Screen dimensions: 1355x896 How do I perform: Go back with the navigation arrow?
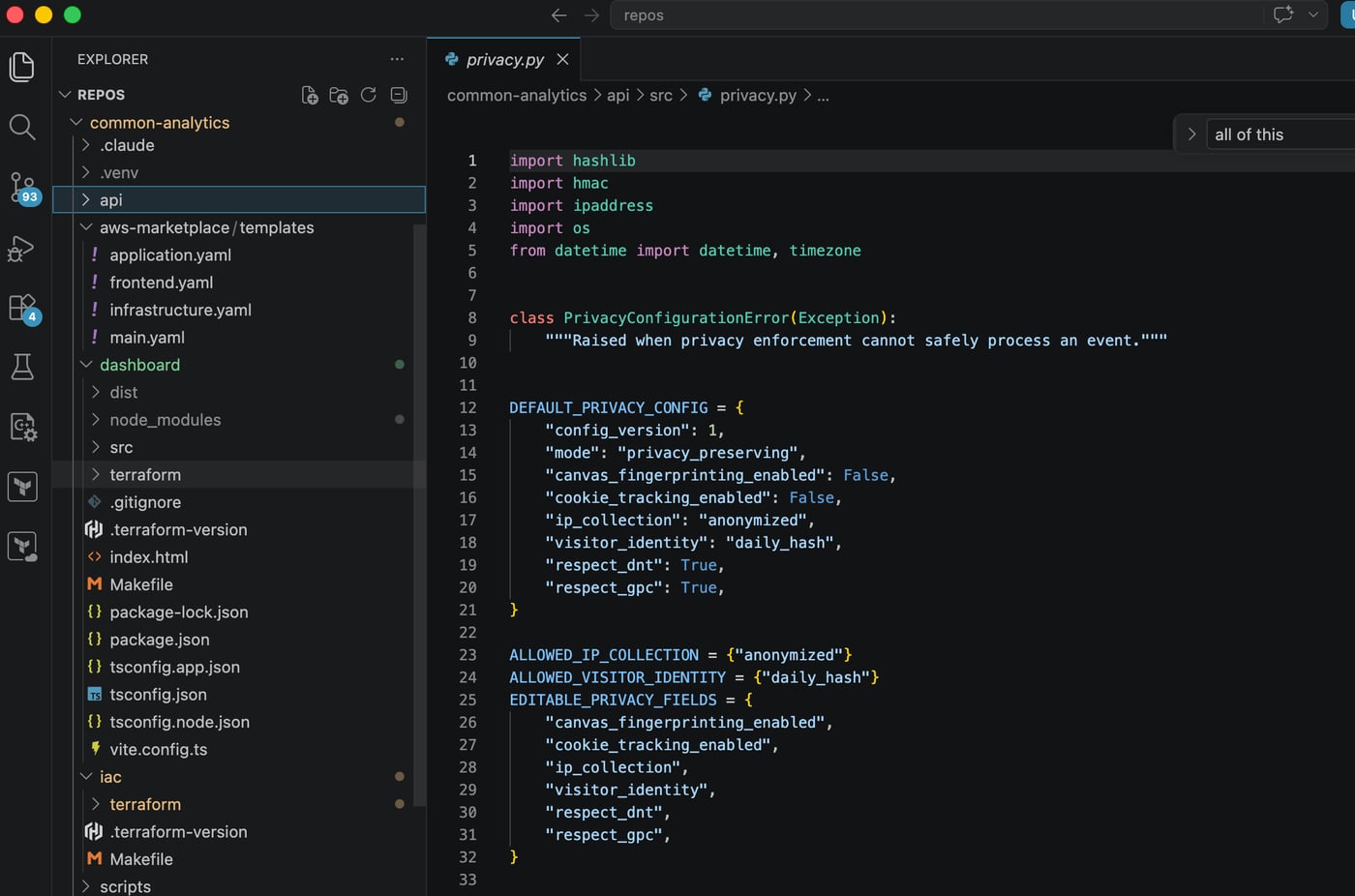click(558, 15)
